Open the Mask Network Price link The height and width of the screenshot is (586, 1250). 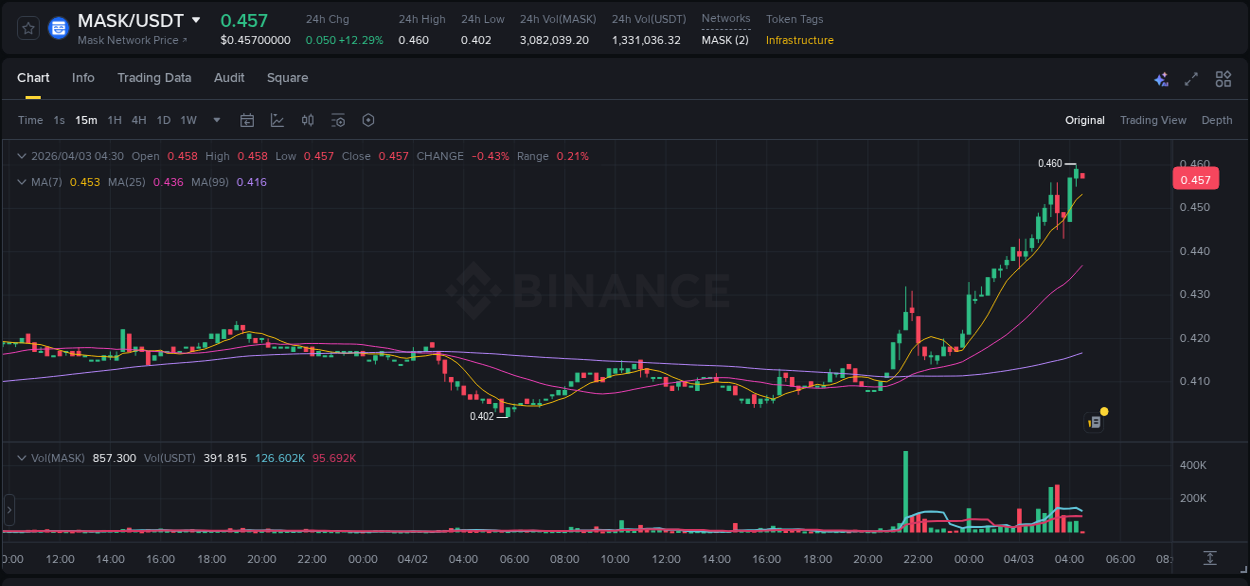coord(132,40)
